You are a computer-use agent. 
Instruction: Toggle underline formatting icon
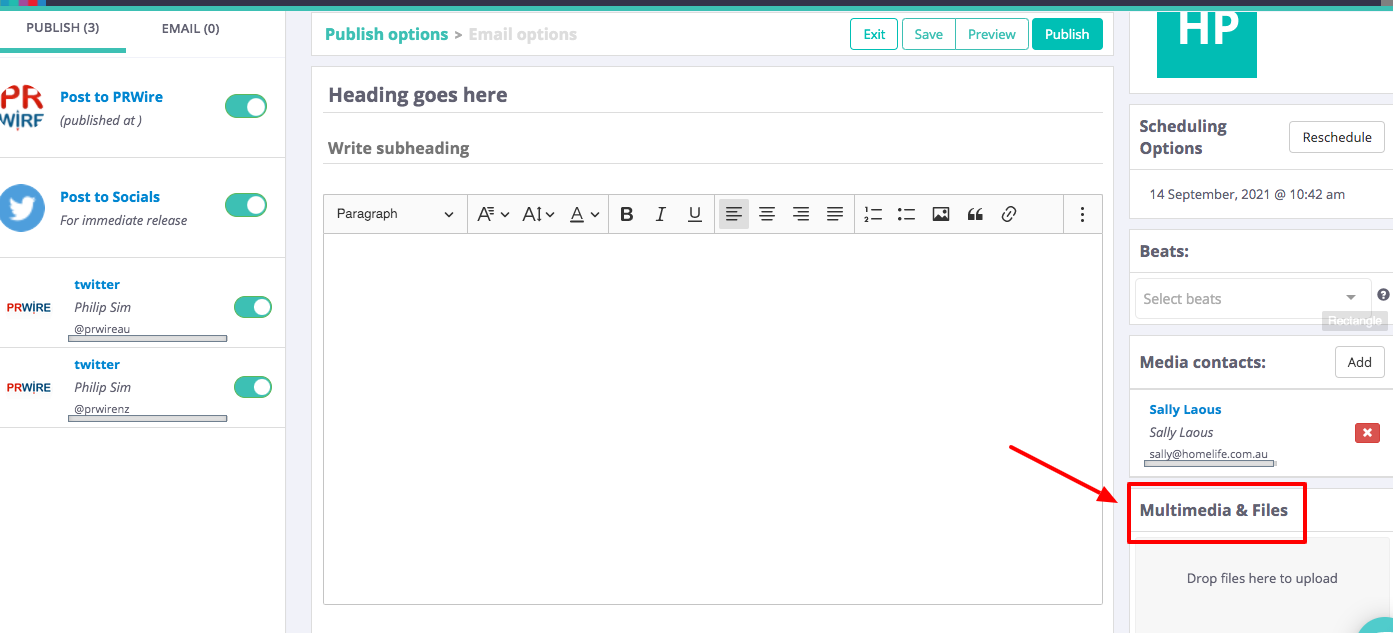tap(694, 214)
